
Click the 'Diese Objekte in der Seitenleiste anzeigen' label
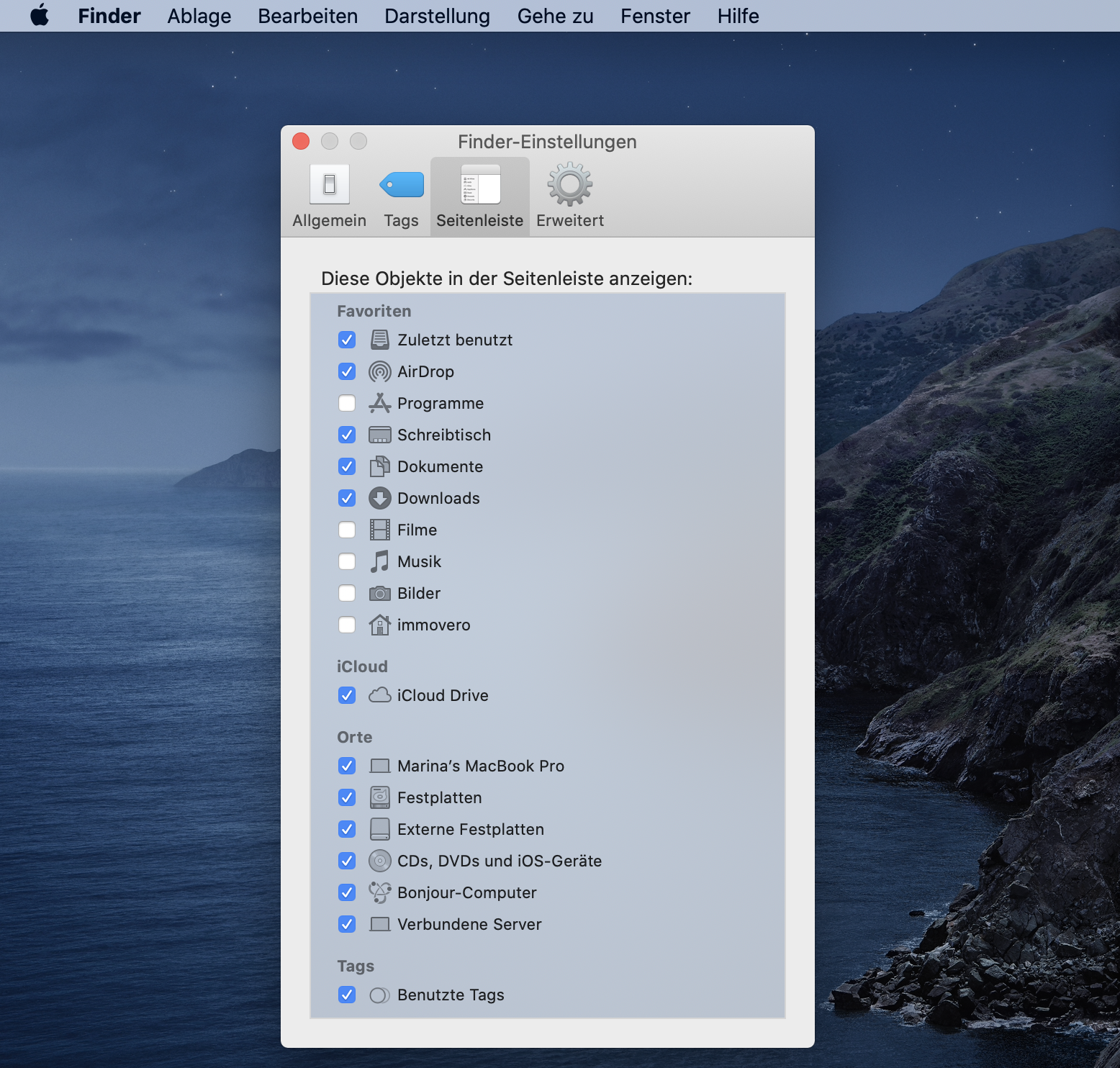tap(507, 279)
